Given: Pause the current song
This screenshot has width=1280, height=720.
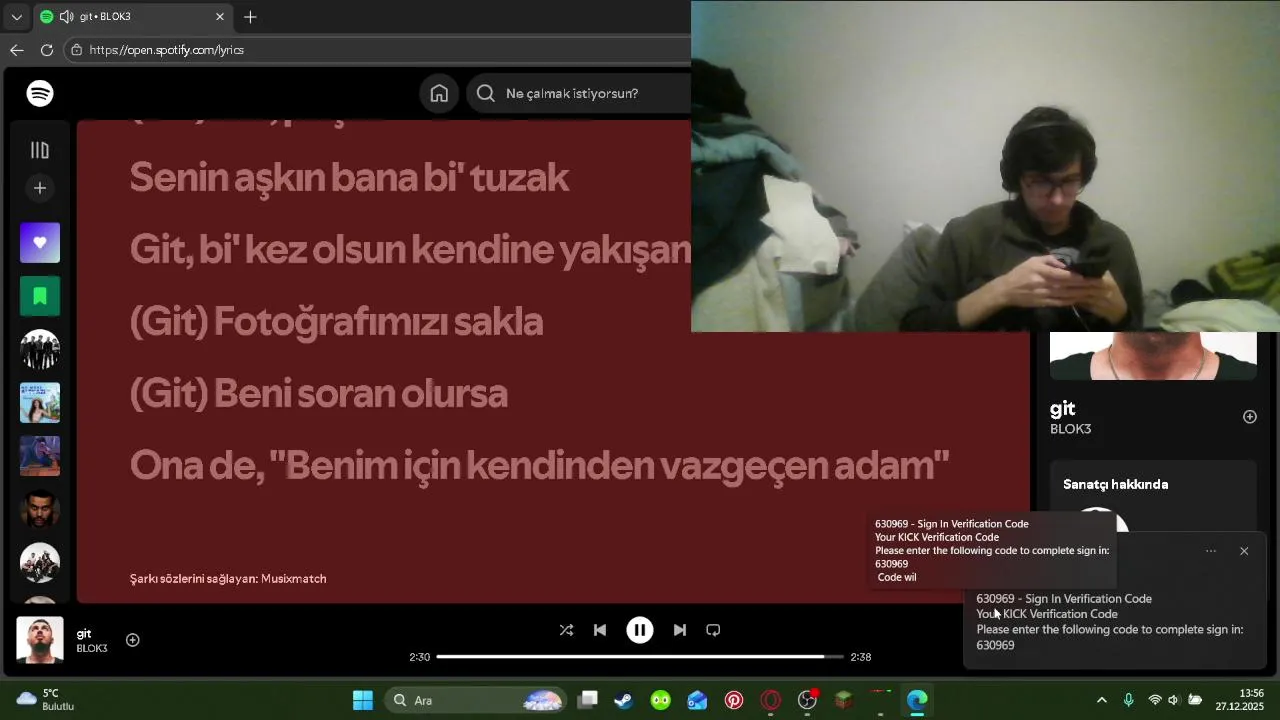Looking at the screenshot, I should (x=640, y=630).
